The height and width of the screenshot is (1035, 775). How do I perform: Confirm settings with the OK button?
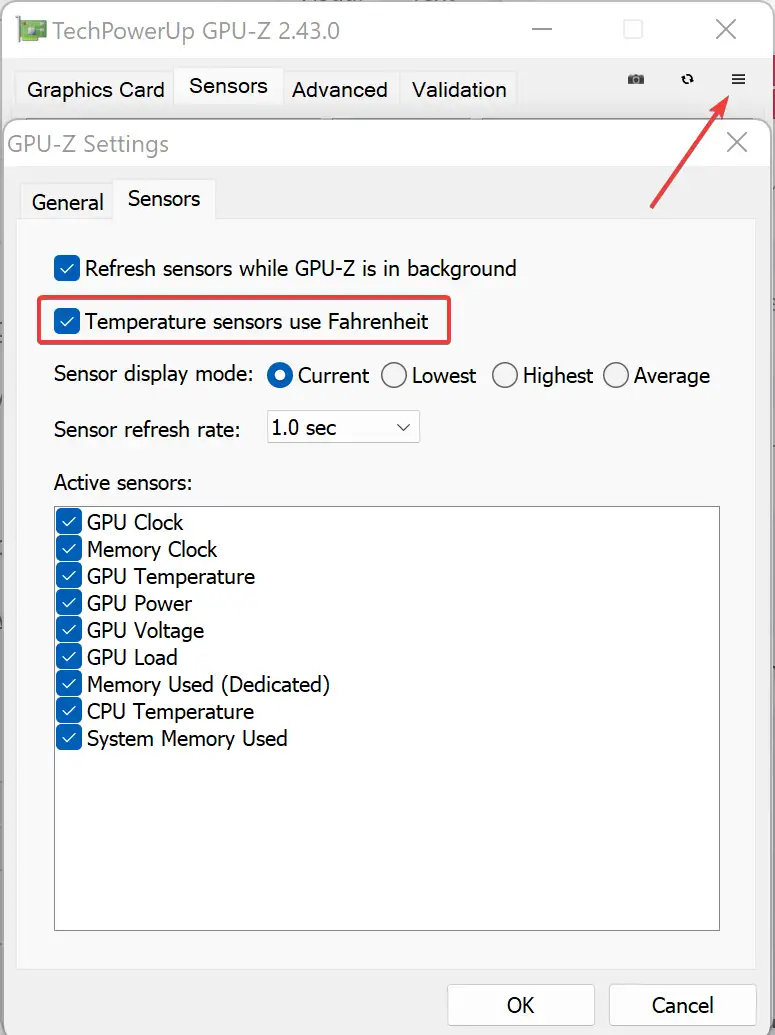tap(520, 1005)
